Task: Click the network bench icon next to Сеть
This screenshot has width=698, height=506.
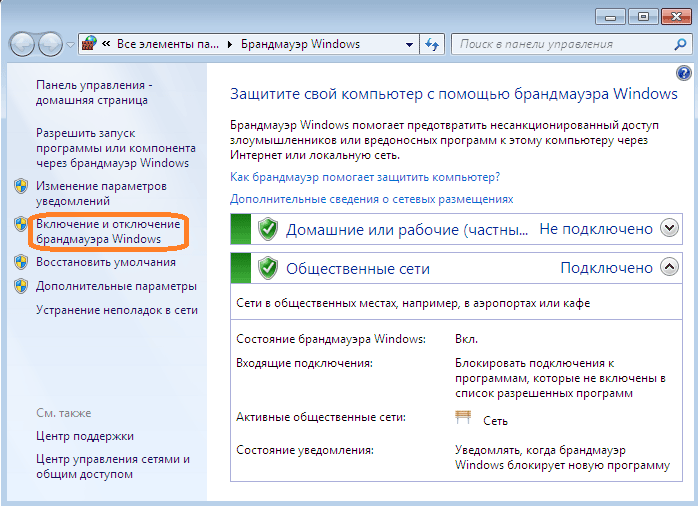Action: (462, 420)
